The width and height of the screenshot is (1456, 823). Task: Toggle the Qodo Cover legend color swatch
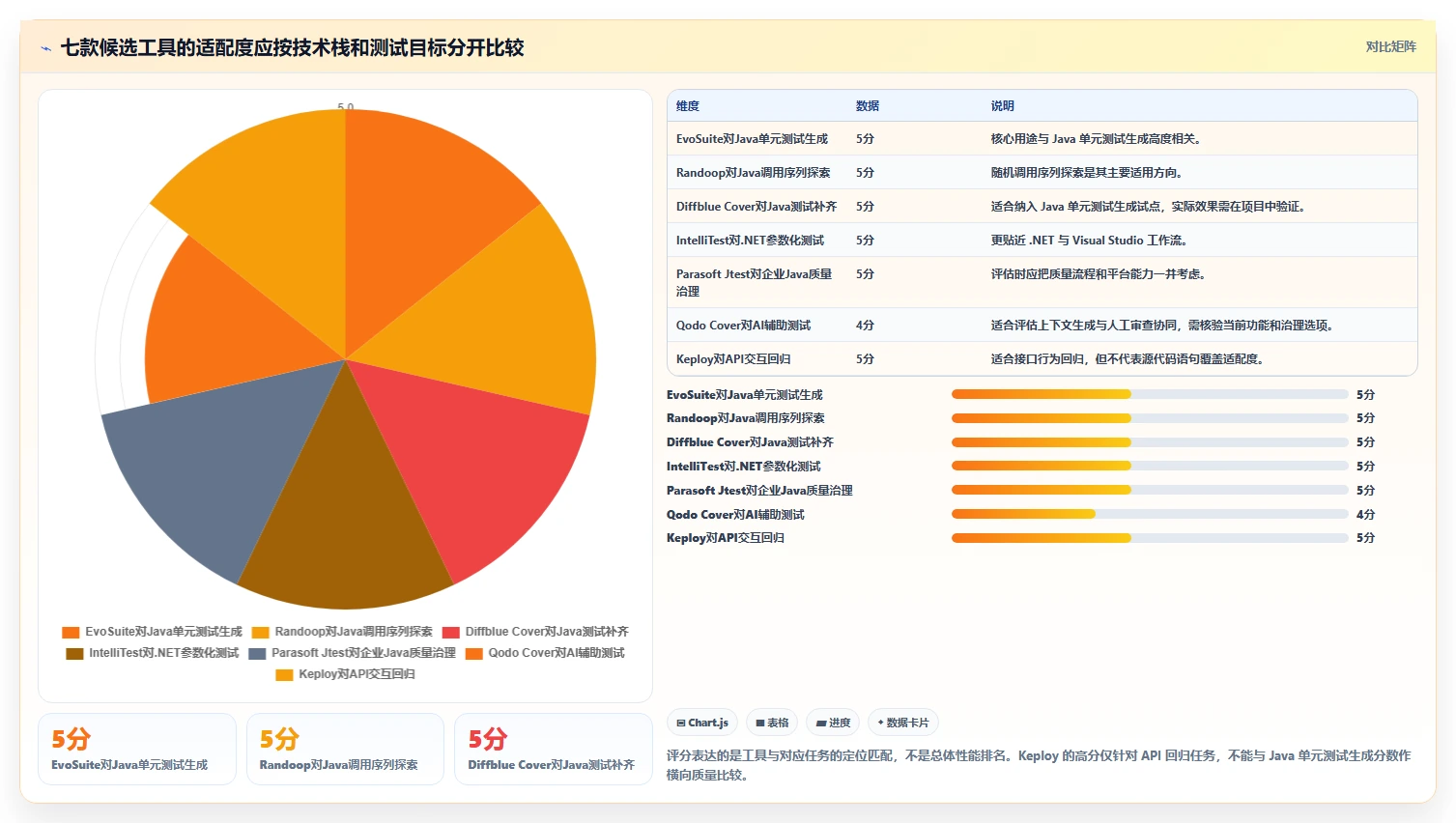[473, 653]
